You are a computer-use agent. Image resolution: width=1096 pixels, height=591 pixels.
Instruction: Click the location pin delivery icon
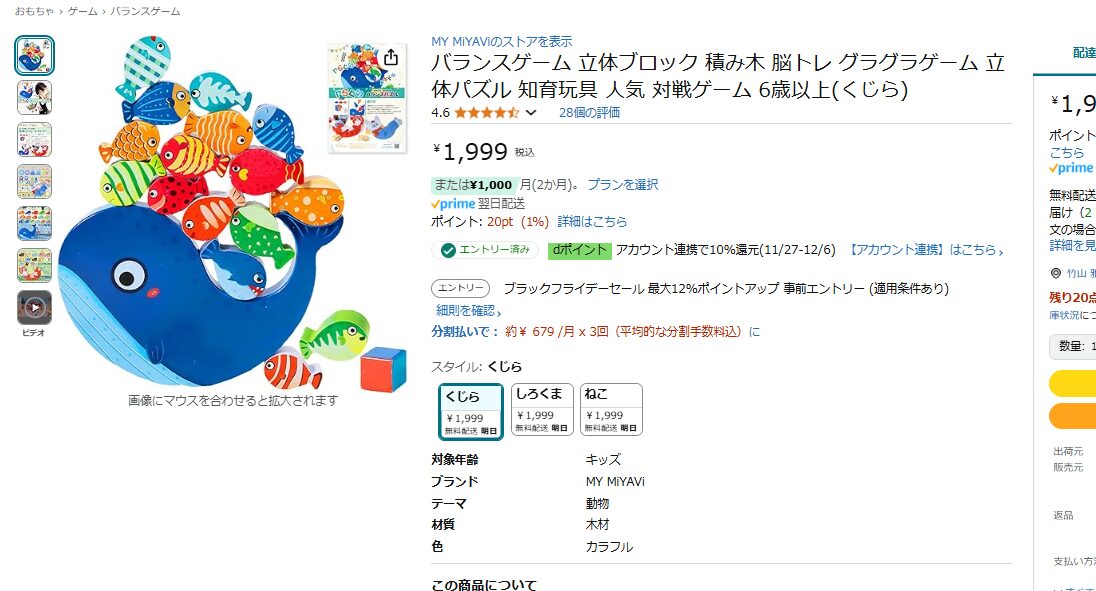tap(1056, 273)
